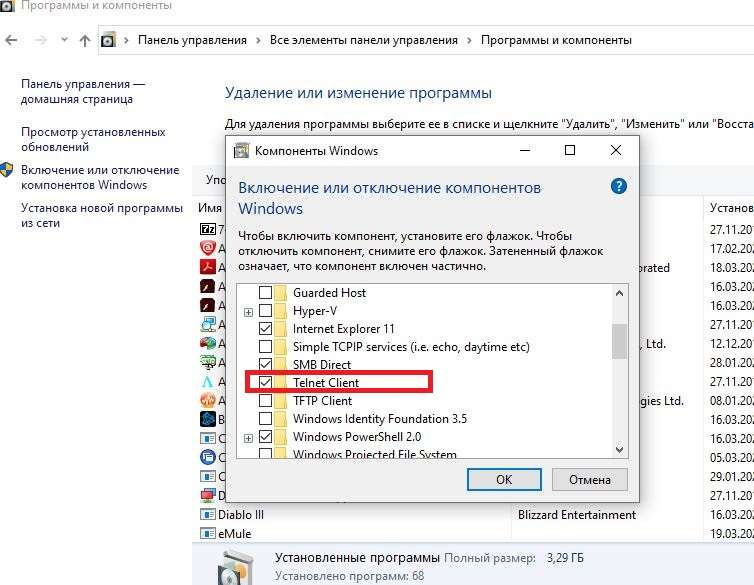This screenshot has width=754, height=585.
Task: Click the back navigation arrow
Action: click(x=11, y=40)
